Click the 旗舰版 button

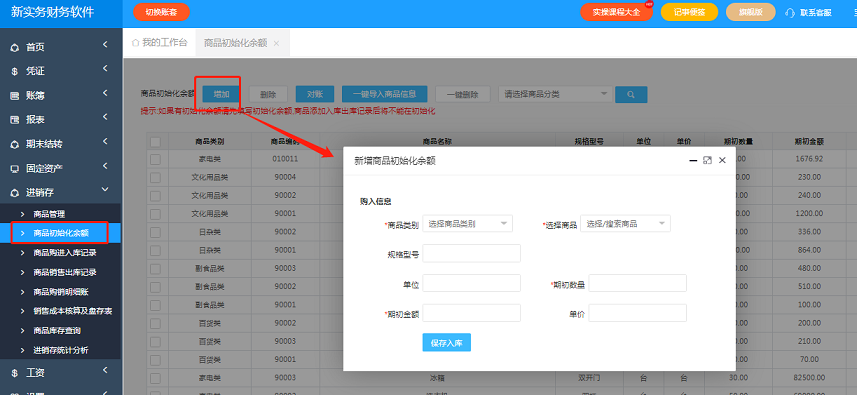point(750,12)
